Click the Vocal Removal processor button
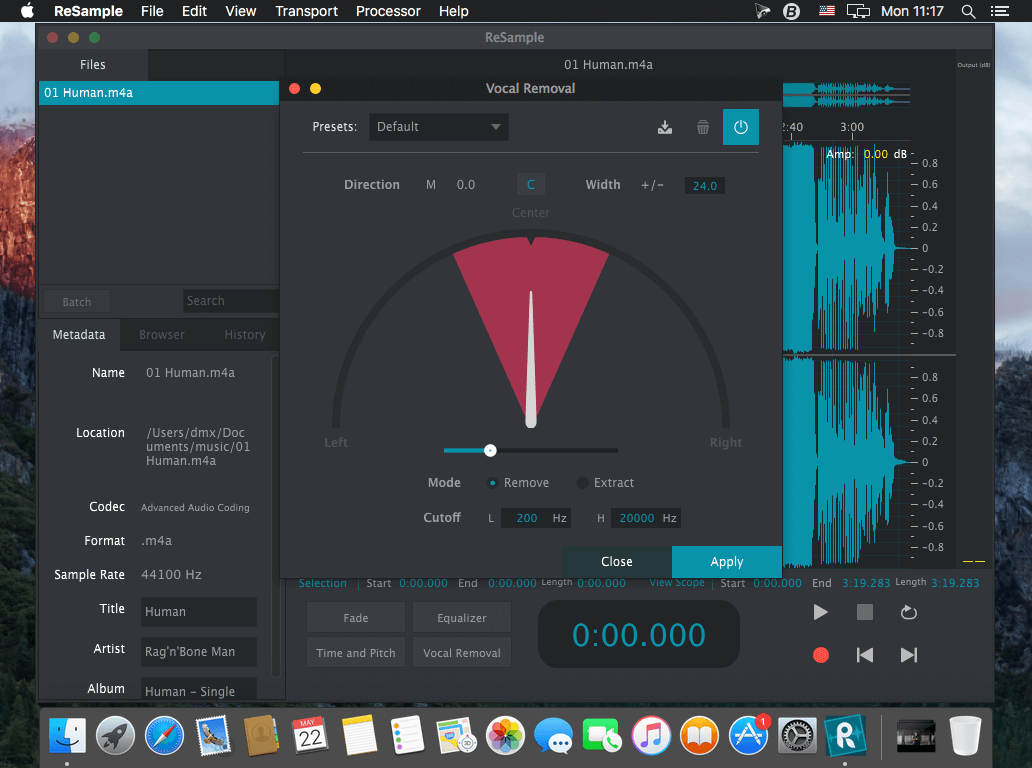 (462, 653)
